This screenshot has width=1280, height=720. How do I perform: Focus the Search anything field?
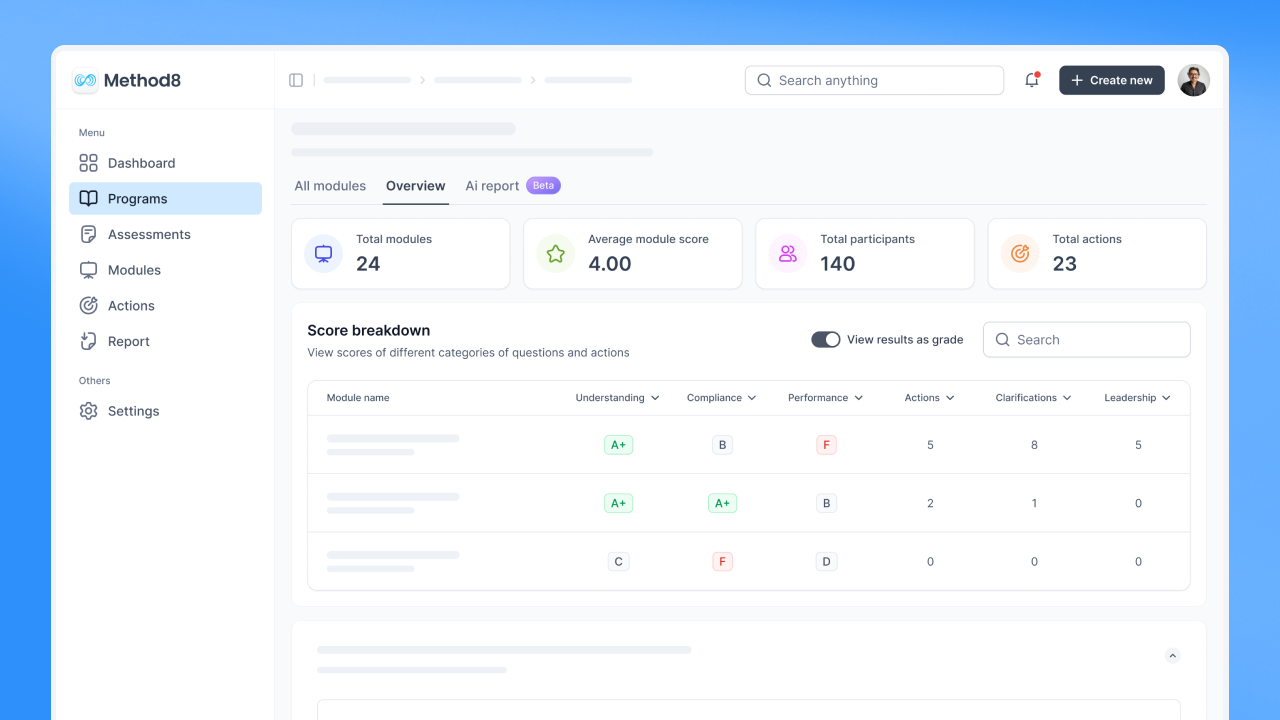click(x=874, y=80)
